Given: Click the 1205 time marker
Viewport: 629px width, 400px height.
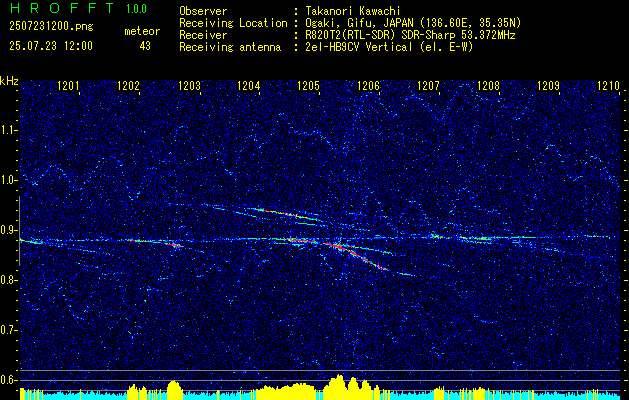Looking at the screenshot, I should [308, 85].
